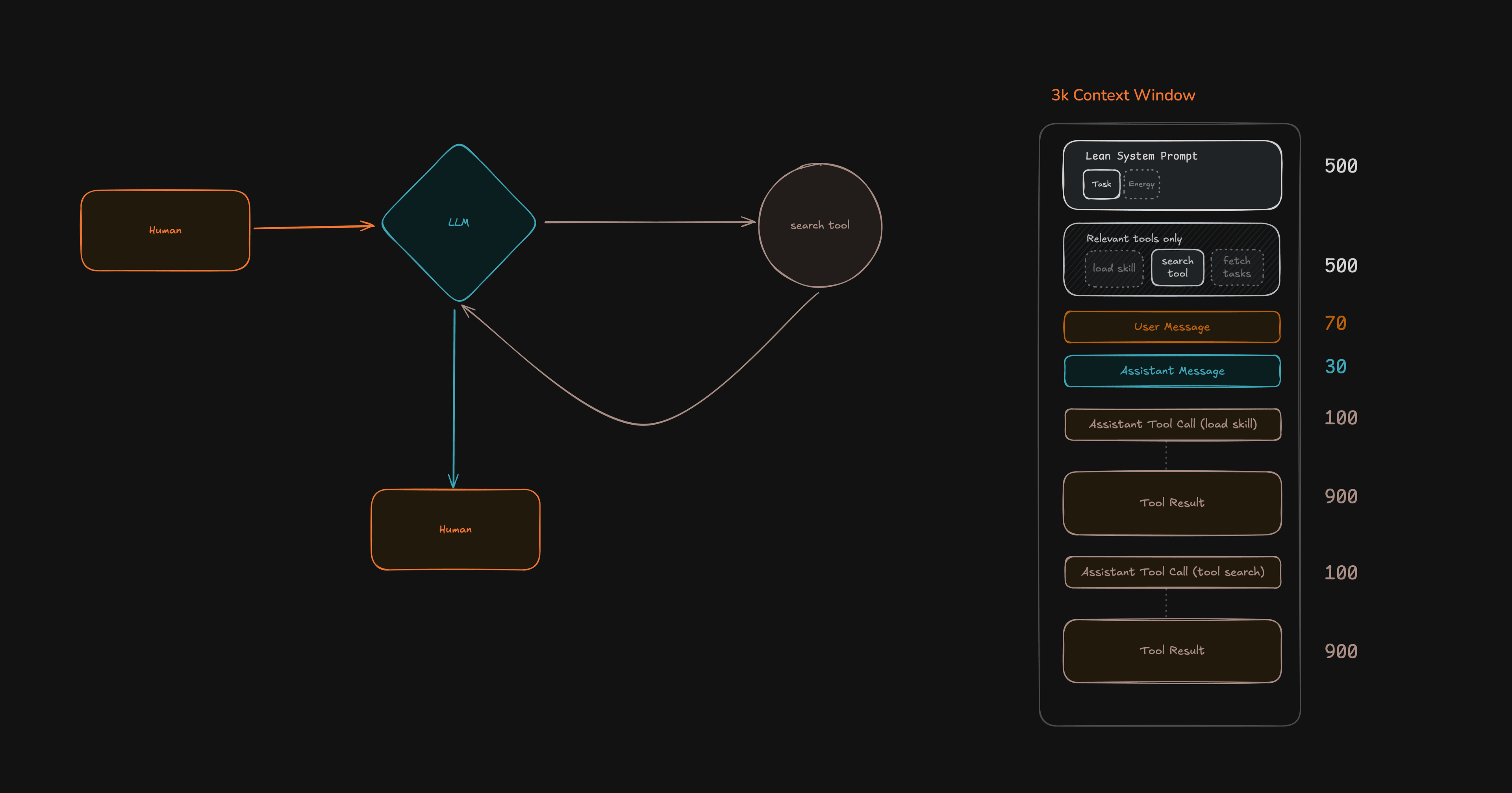Click the 500 beside Relevant tools only
The height and width of the screenshot is (793, 1512).
pyautogui.click(x=1341, y=266)
